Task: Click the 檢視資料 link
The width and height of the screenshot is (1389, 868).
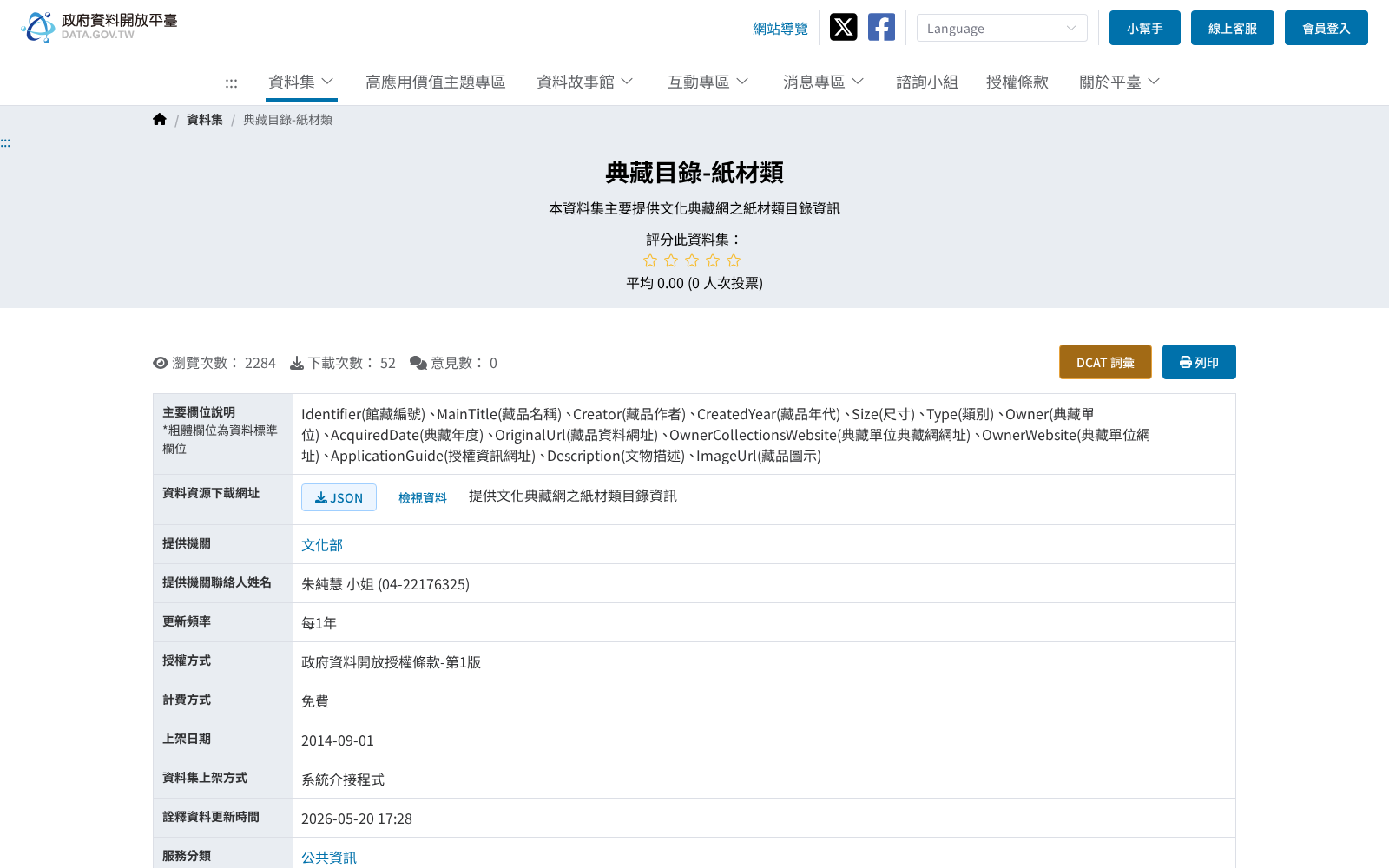Action: pos(423,497)
